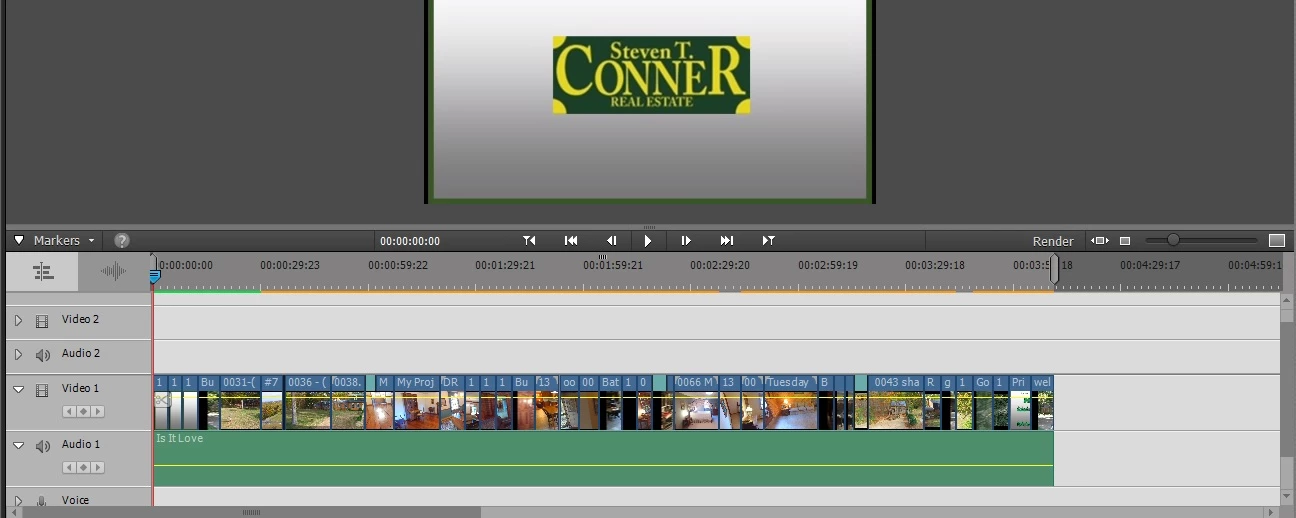The height and width of the screenshot is (518, 1296).
Task: Collapse the Audio 1 track
Action: pos(18,446)
